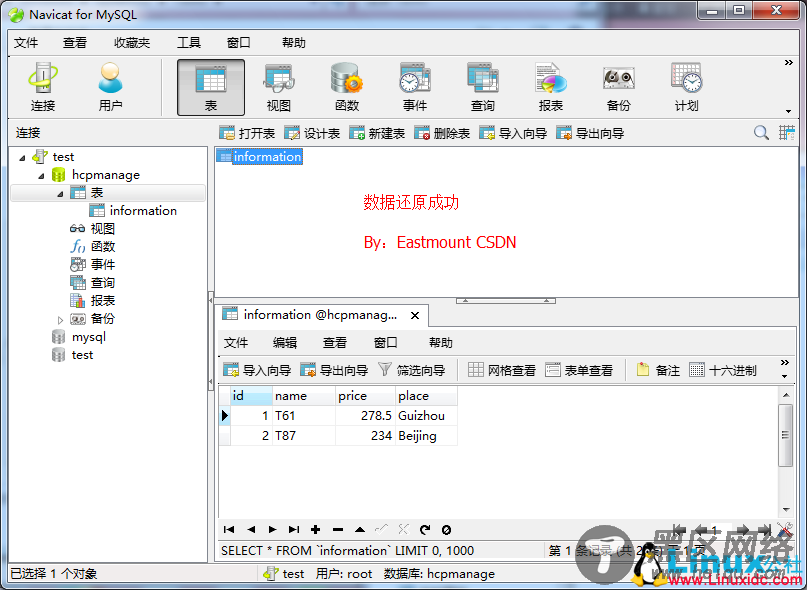Viewport: 807px width, 590px height.
Task: Open the 编辑 menu in data tab
Action: (285, 343)
